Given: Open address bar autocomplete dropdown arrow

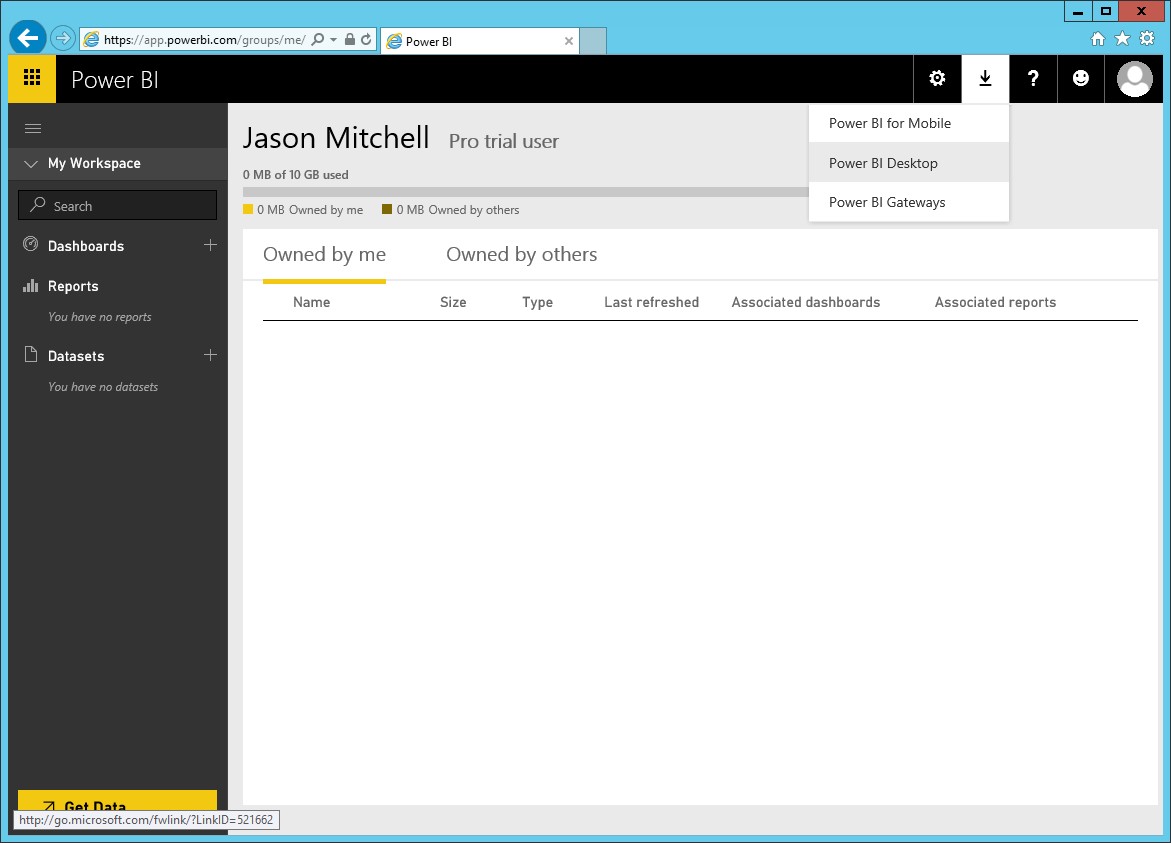Looking at the screenshot, I should 333,40.
